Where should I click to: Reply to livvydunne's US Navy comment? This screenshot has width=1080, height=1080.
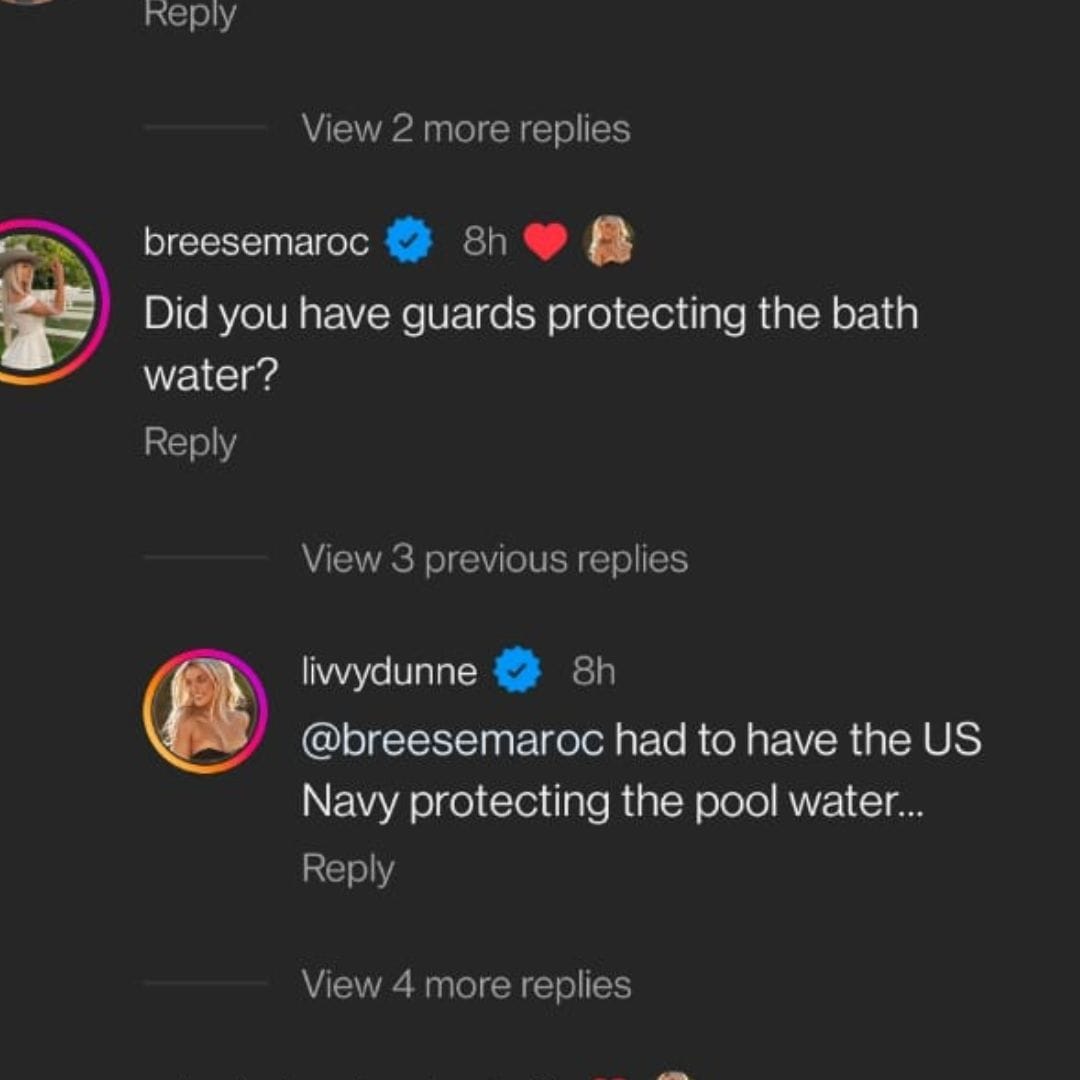[348, 869]
